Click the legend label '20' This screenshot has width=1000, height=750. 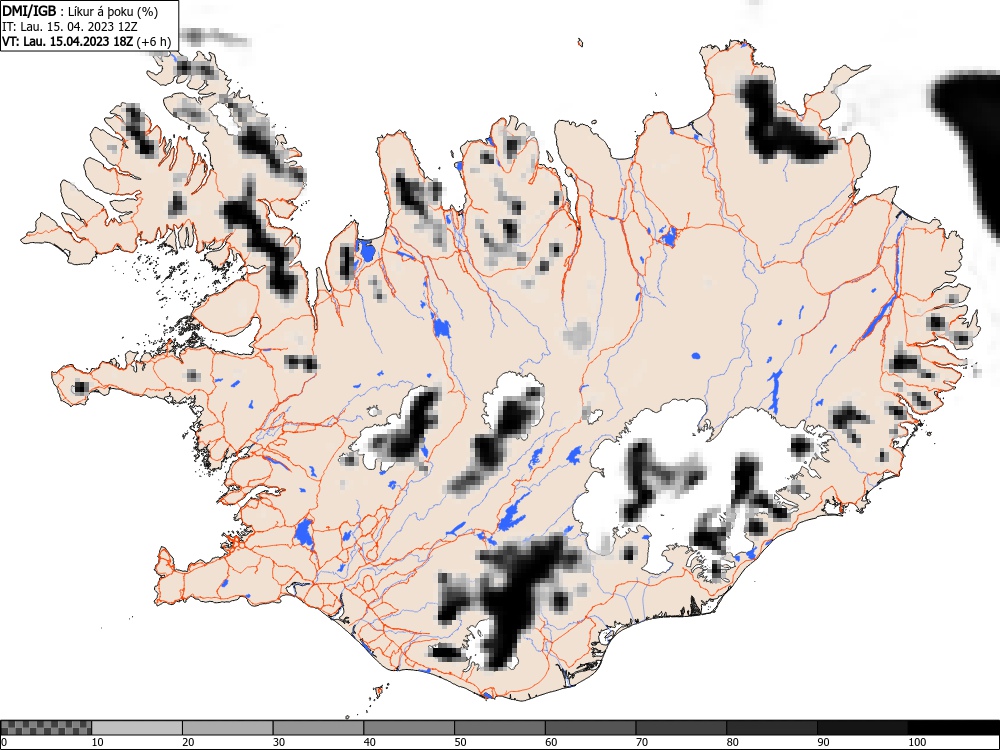pos(188,742)
